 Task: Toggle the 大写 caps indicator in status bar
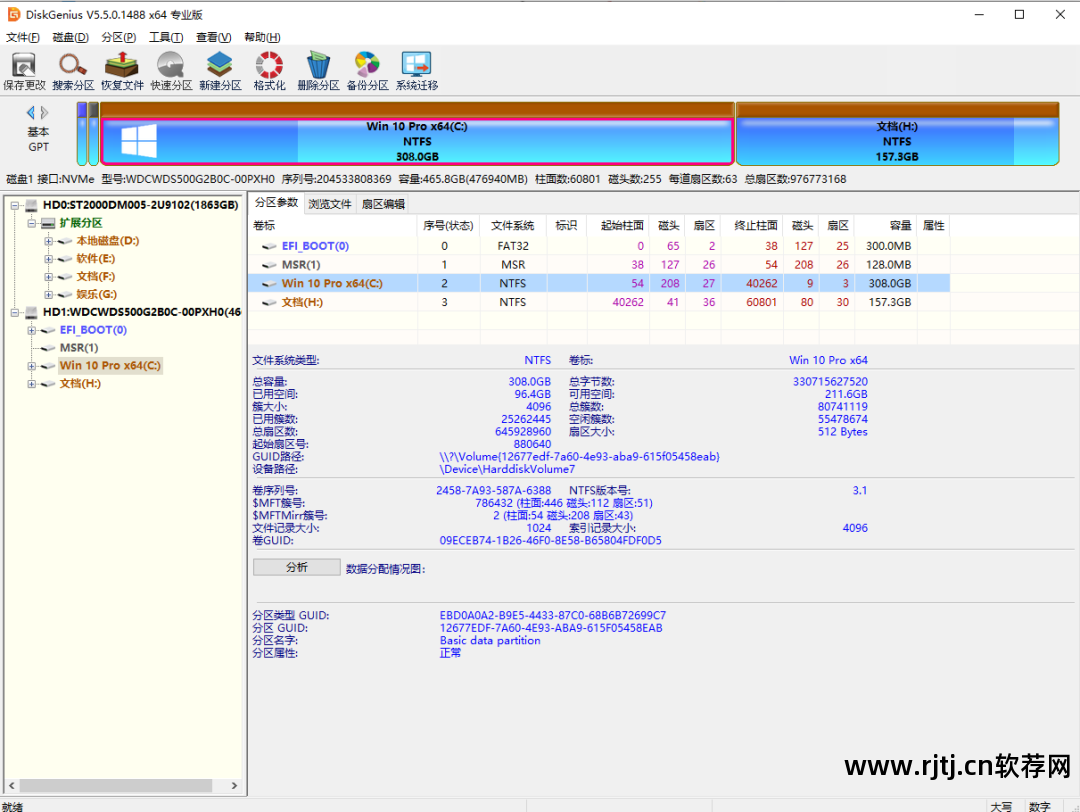tap(1000, 806)
